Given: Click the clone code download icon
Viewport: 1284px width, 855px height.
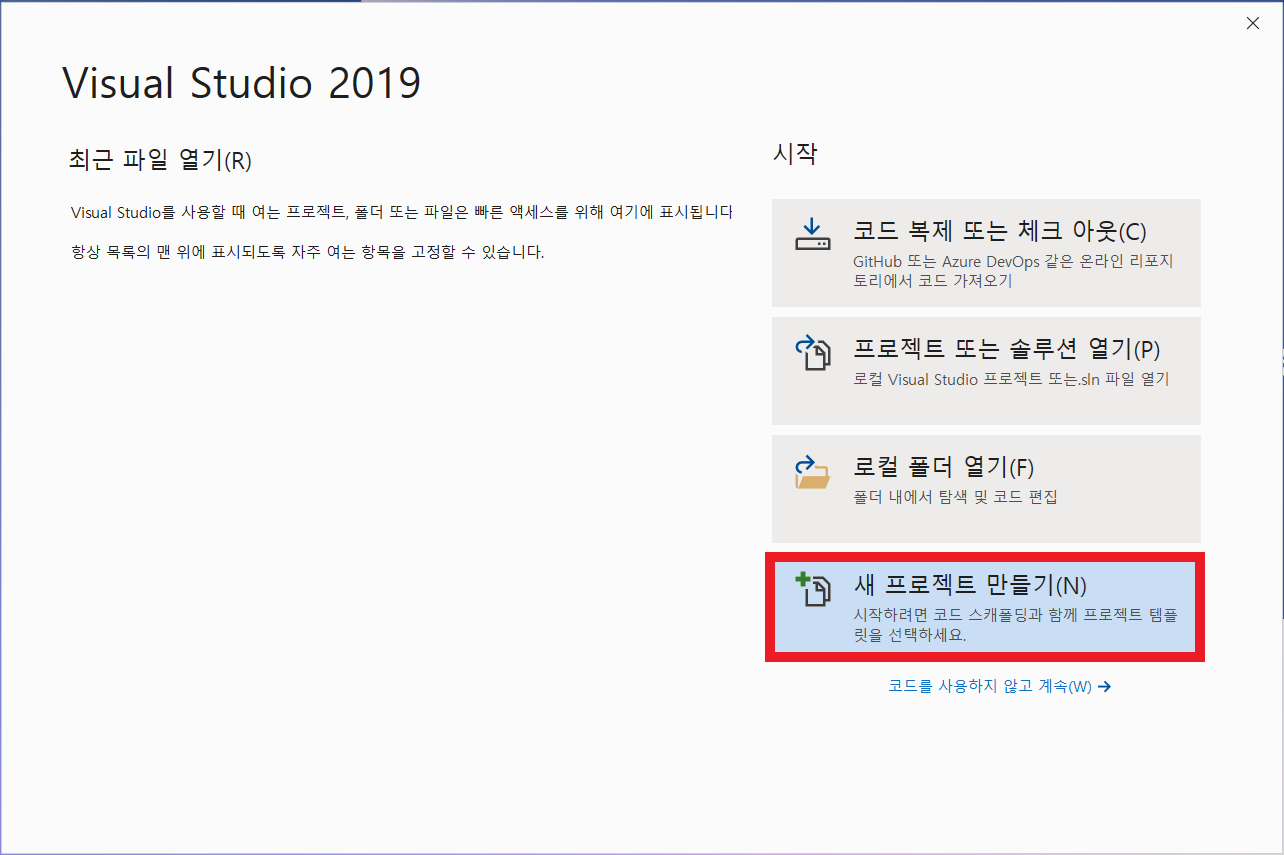Looking at the screenshot, I should point(812,234).
